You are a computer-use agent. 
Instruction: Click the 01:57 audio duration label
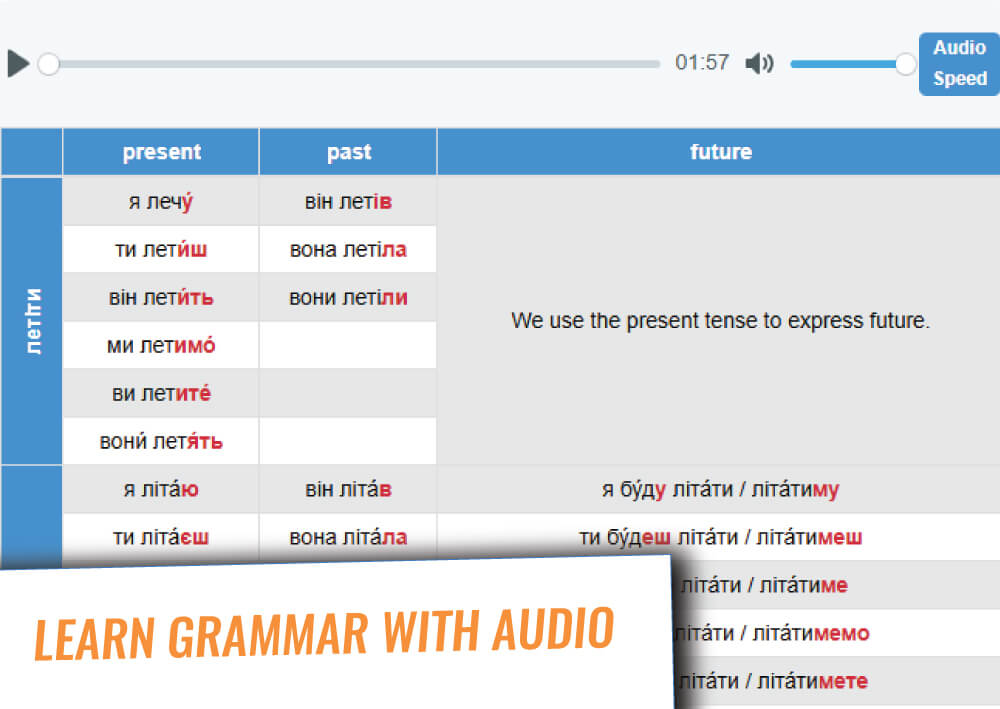coord(702,63)
